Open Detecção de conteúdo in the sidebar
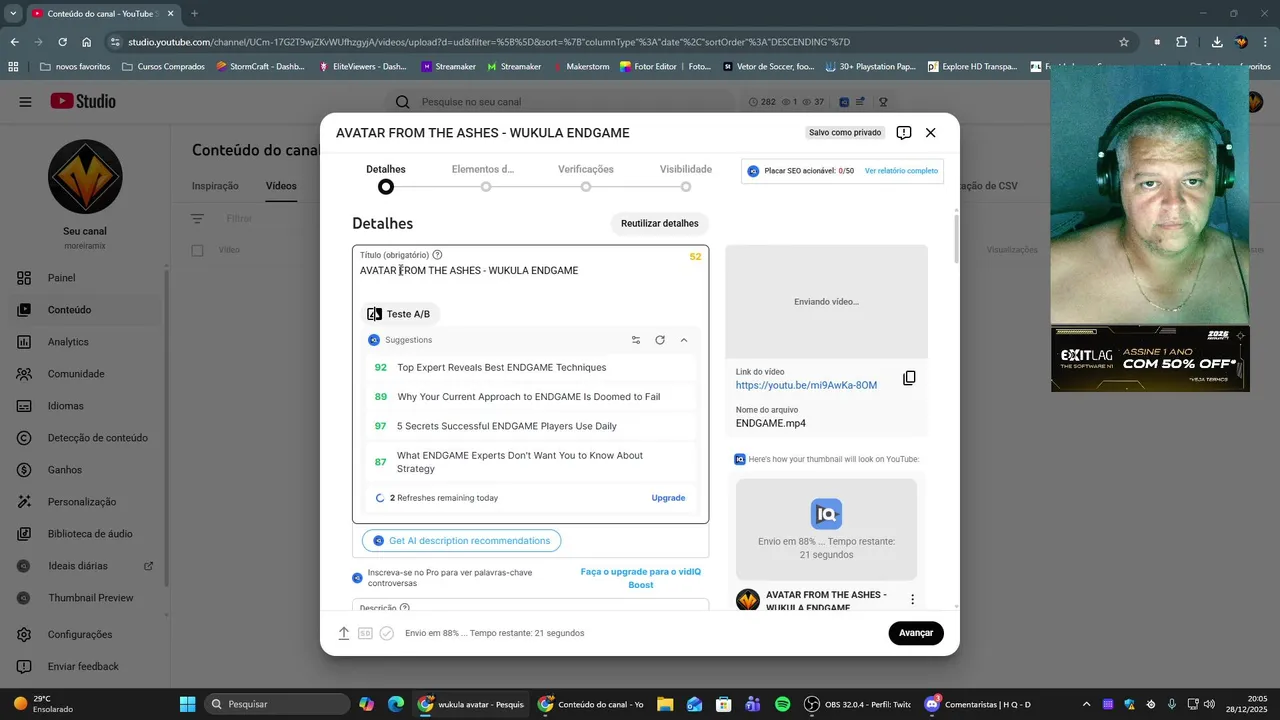 85,438
